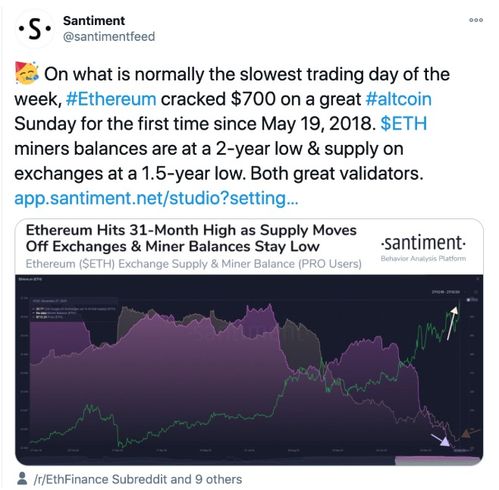Open /r/EthFinance Subreddit and 9 others
The image size is (499, 490).
click(x=137, y=479)
